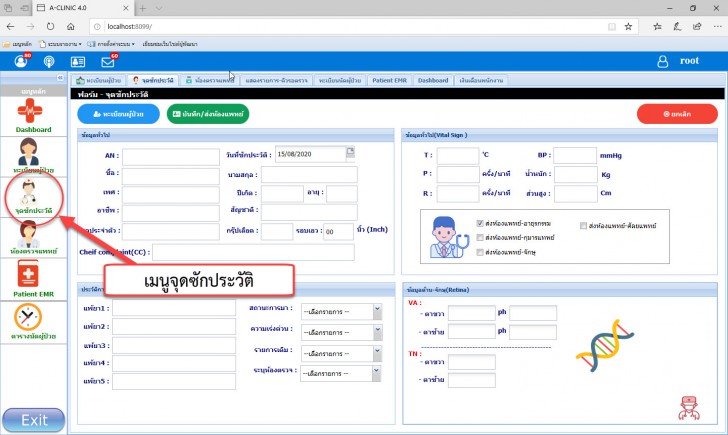Click green บันทึก/ส่งห้องแพทย์ button

[208, 114]
